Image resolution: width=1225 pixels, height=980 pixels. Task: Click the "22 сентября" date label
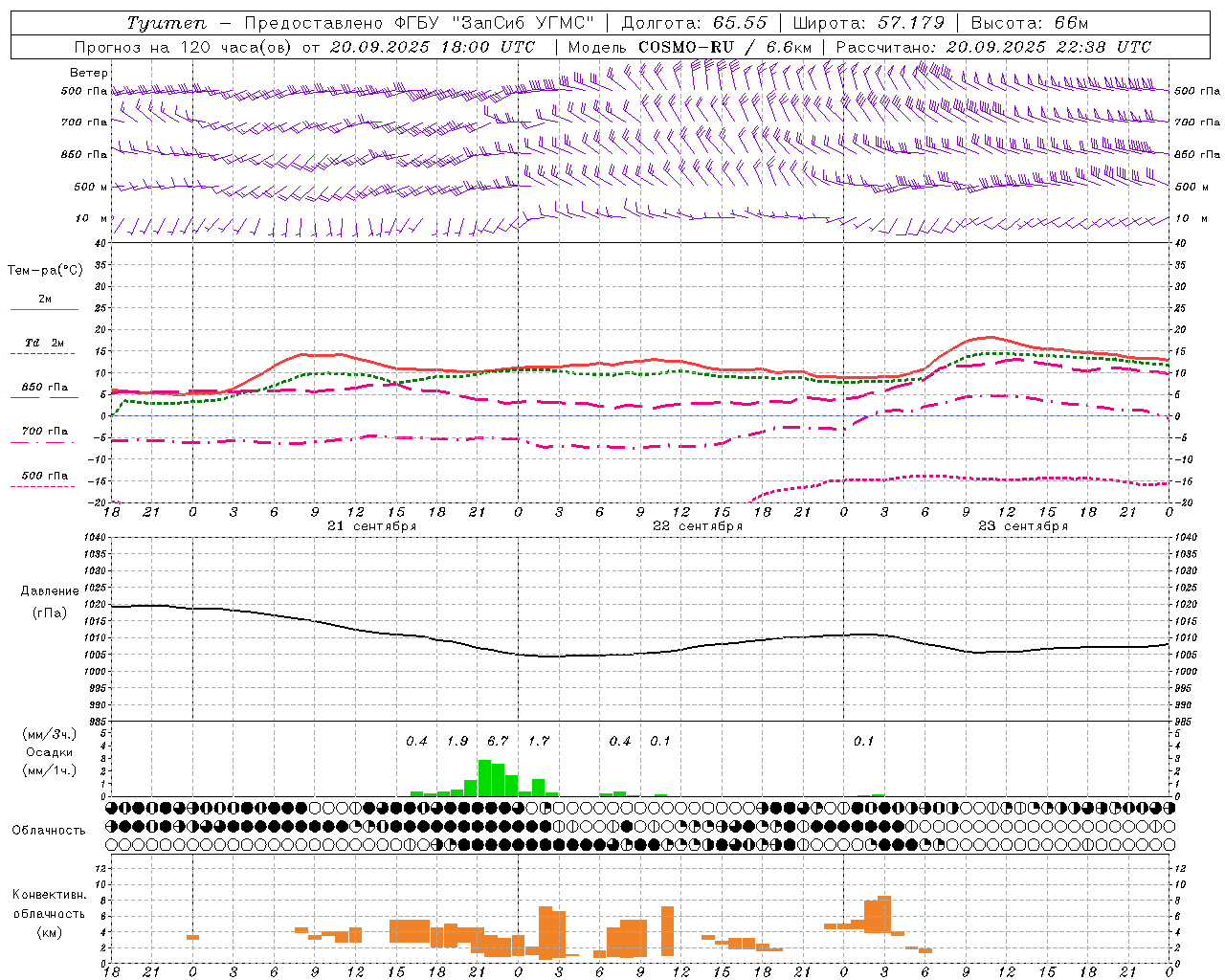[x=698, y=526]
